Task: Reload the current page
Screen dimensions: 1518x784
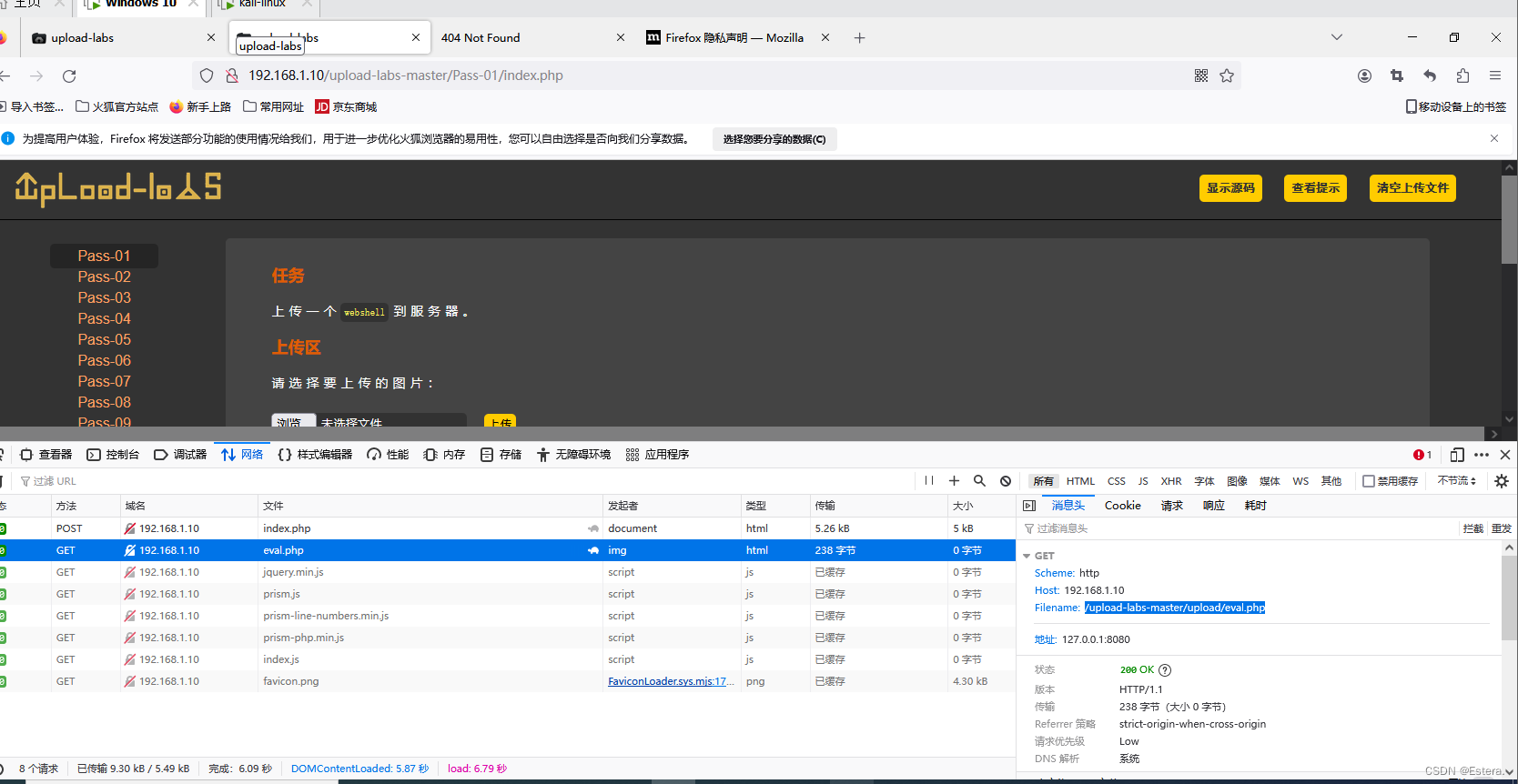Action: click(x=69, y=75)
